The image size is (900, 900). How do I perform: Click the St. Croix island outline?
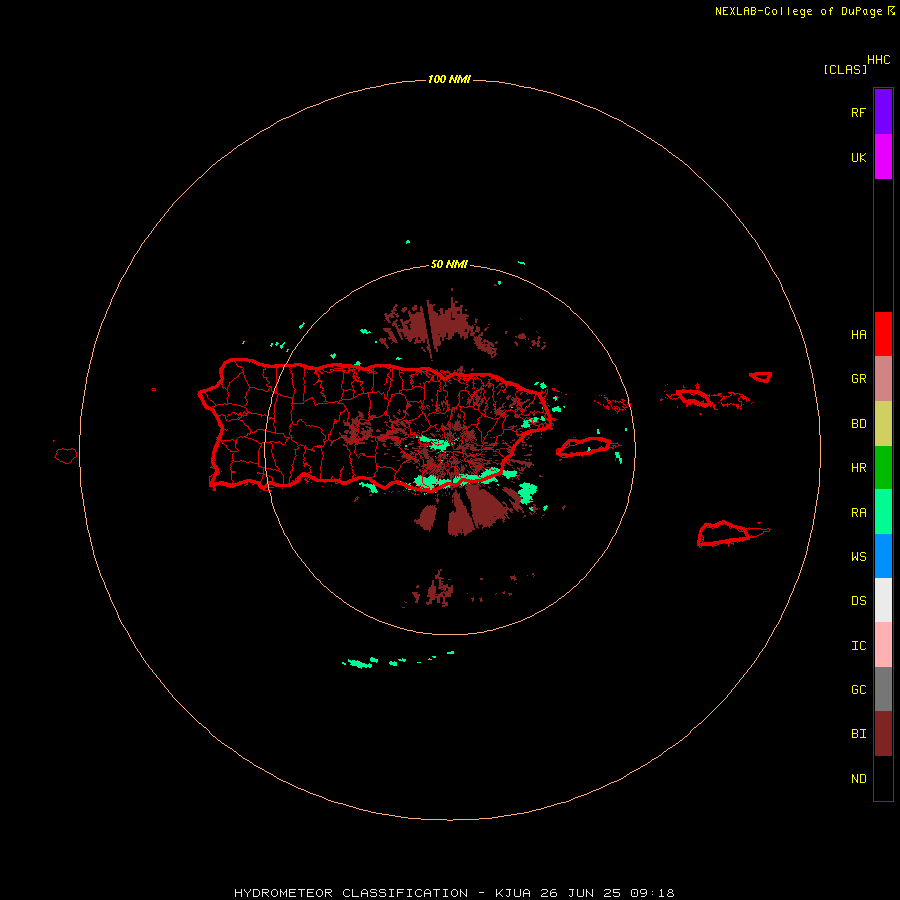click(724, 534)
